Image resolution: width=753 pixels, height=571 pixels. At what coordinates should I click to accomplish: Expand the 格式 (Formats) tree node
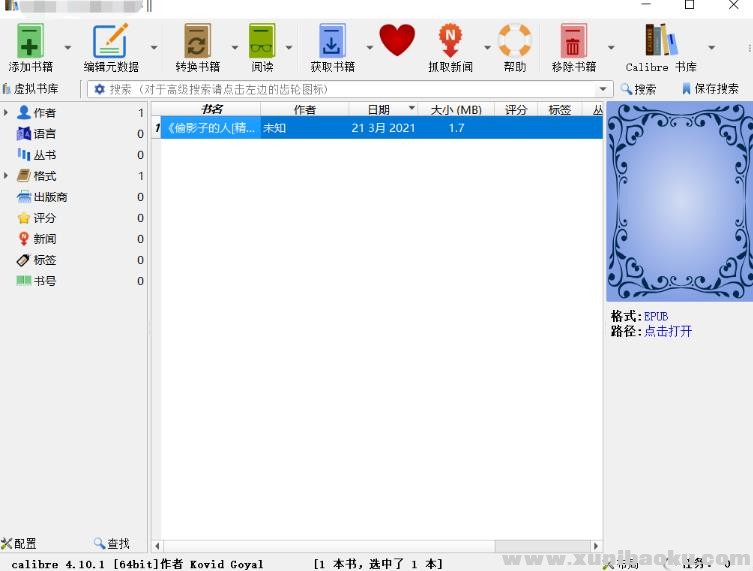click(x=7, y=176)
